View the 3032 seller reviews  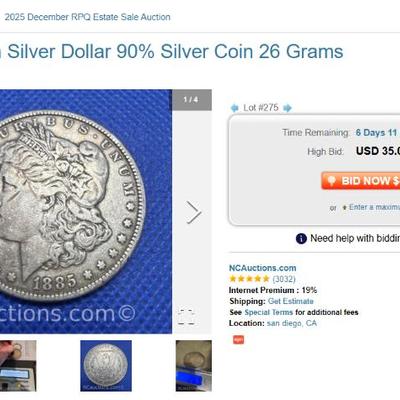click(x=284, y=279)
